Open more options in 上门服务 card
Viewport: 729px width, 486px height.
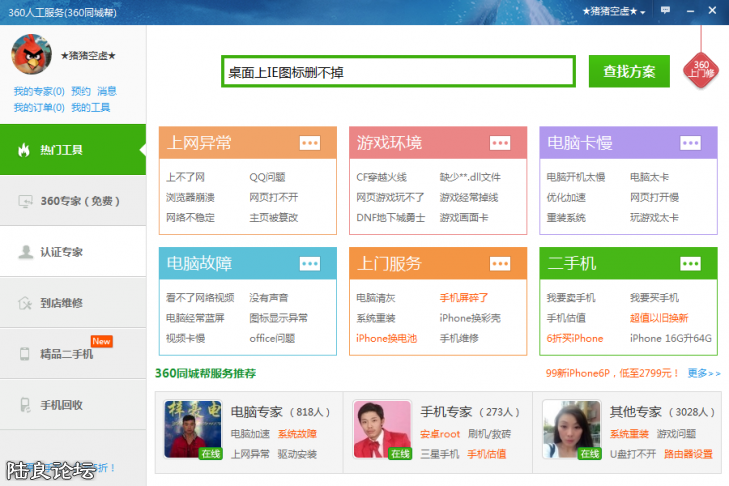click(x=500, y=264)
